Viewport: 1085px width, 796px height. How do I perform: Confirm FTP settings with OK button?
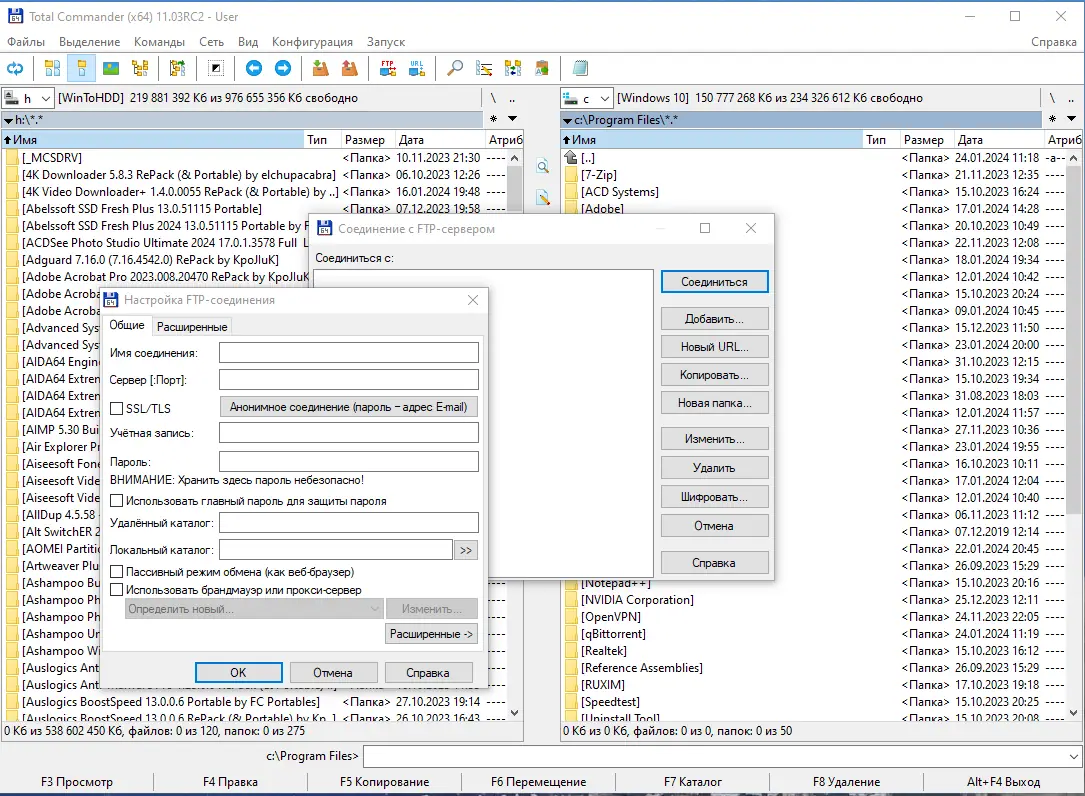point(238,673)
